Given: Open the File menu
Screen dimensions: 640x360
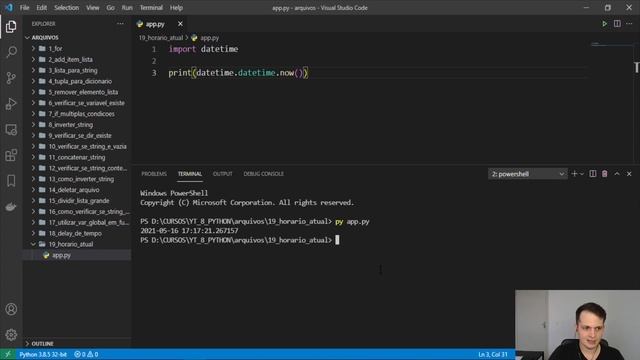Looking at the screenshot, I should (24, 8).
